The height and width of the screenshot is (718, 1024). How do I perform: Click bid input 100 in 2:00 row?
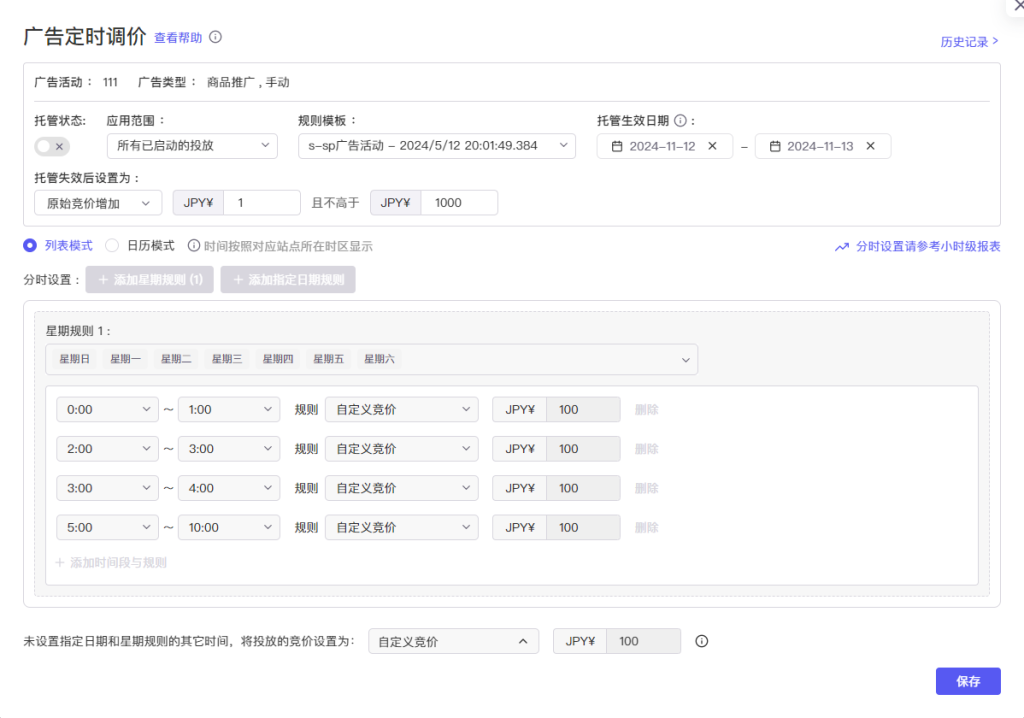click(583, 449)
